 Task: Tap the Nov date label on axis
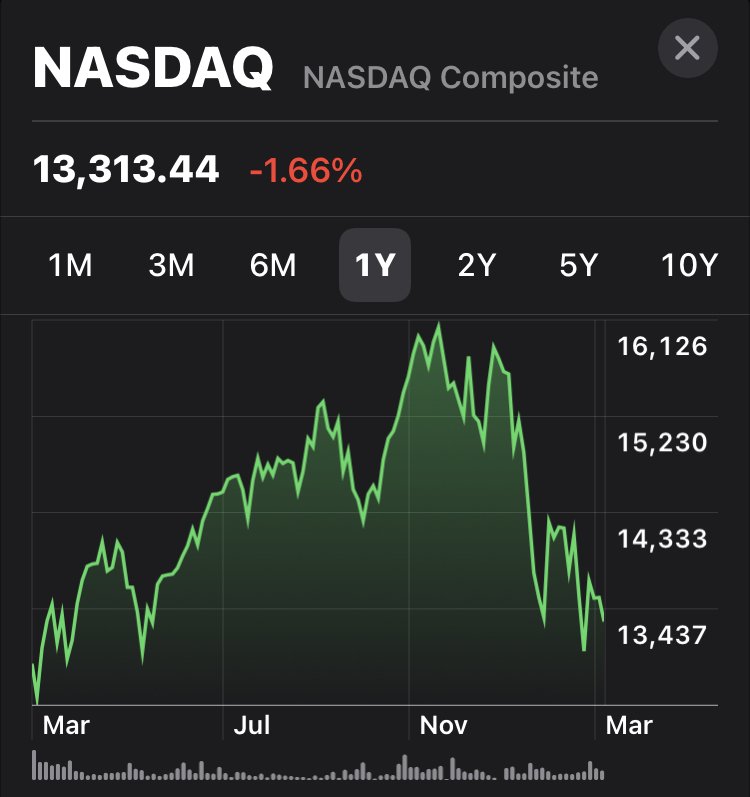click(443, 725)
